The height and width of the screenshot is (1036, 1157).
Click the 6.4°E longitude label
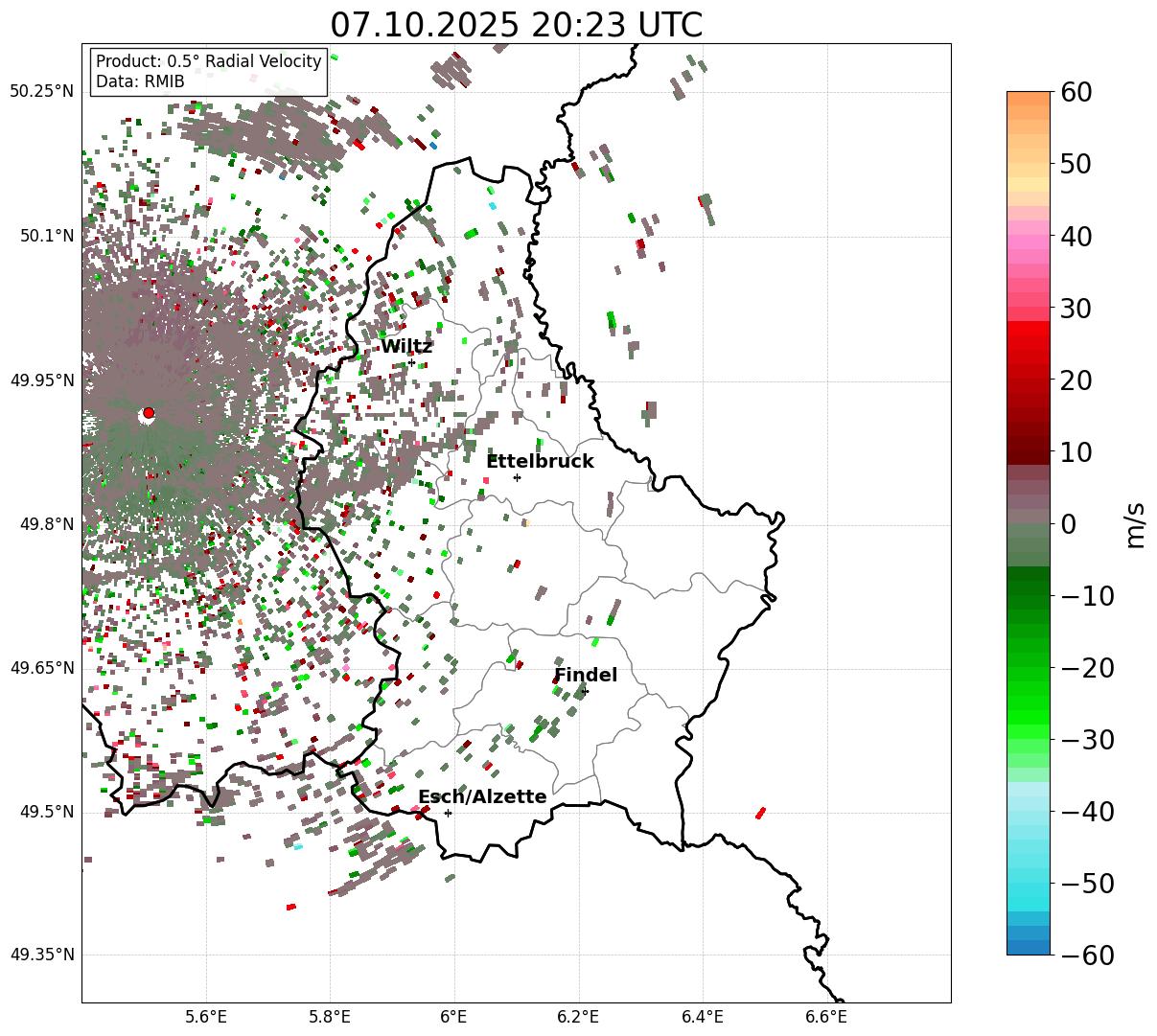click(x=703, y=1017)
